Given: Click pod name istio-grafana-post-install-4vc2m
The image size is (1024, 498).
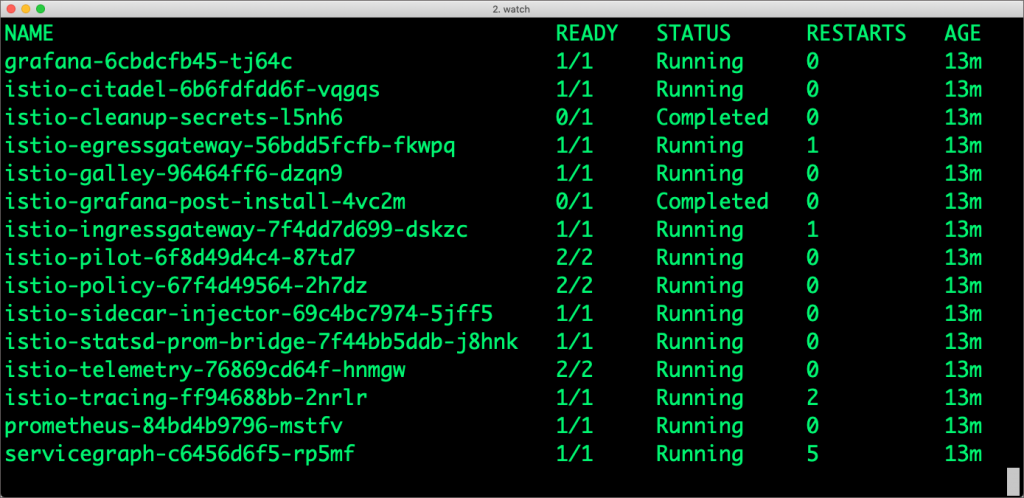Looking at the screenshot, I should click(x=205, y=202).
